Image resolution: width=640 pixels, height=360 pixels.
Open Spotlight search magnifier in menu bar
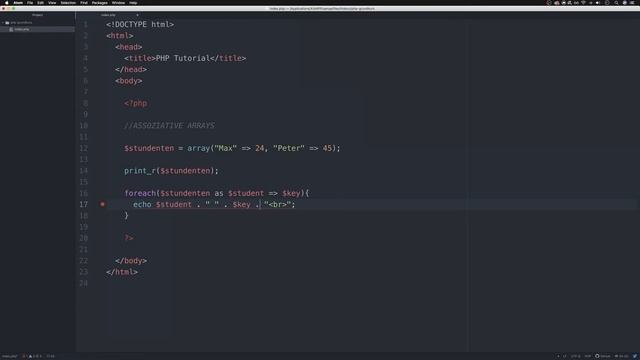tap(616, 2)
